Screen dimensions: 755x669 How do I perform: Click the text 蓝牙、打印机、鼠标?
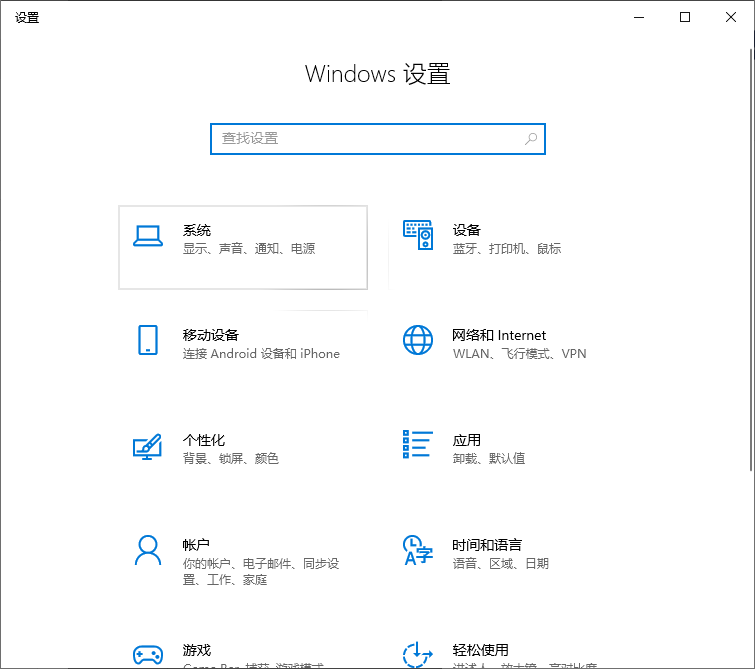507,249
